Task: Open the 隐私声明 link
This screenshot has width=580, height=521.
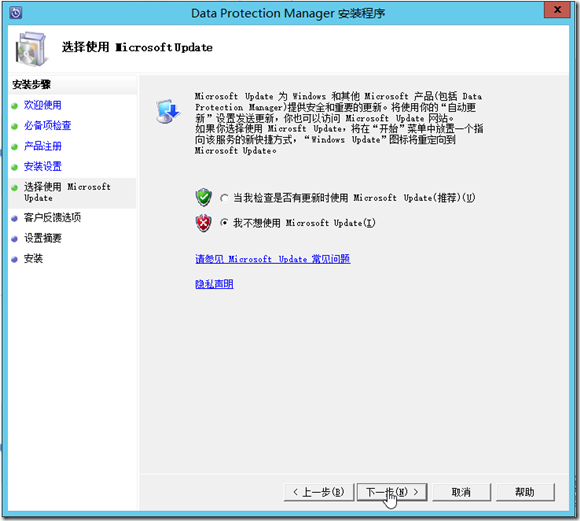Action: pyautogui.click(x=214, y=284)
